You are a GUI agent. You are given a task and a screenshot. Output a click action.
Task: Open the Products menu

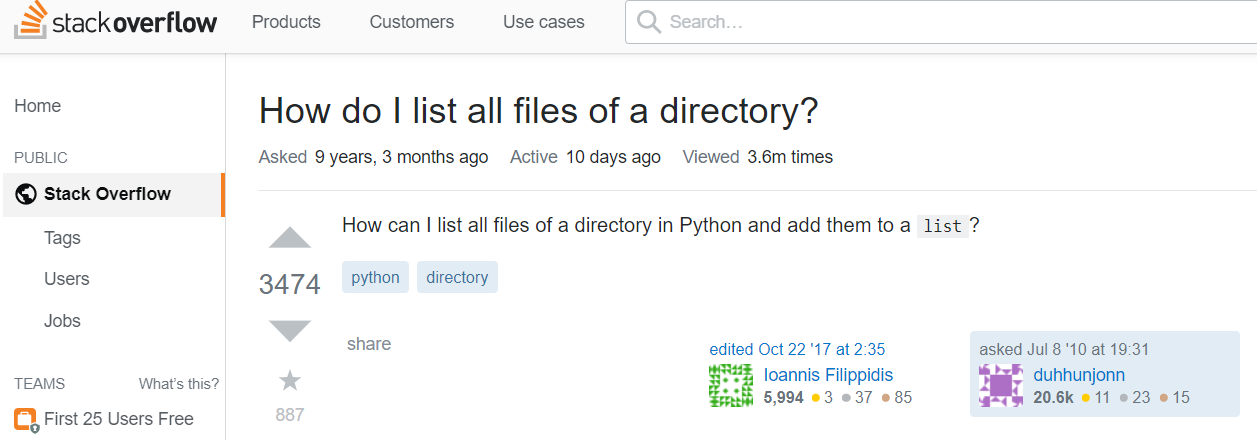(286, 22)
